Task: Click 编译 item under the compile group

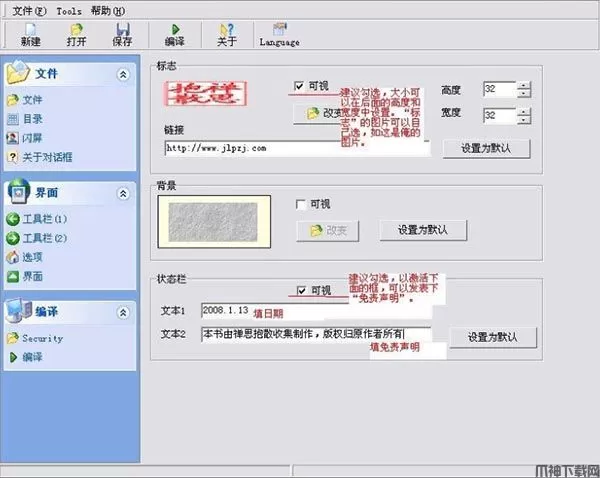Action: 26,357
